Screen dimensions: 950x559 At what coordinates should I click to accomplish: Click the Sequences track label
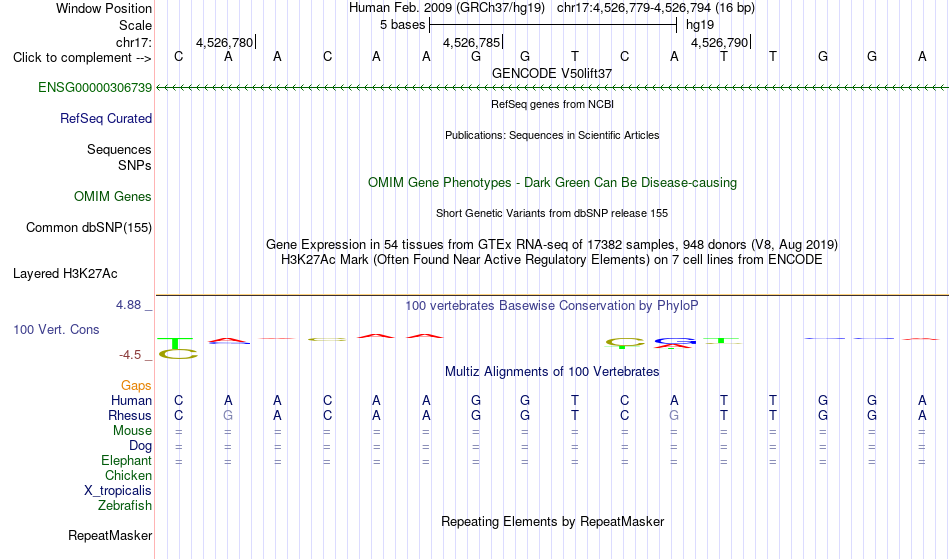pyautogui.click(x=119, y=149)
